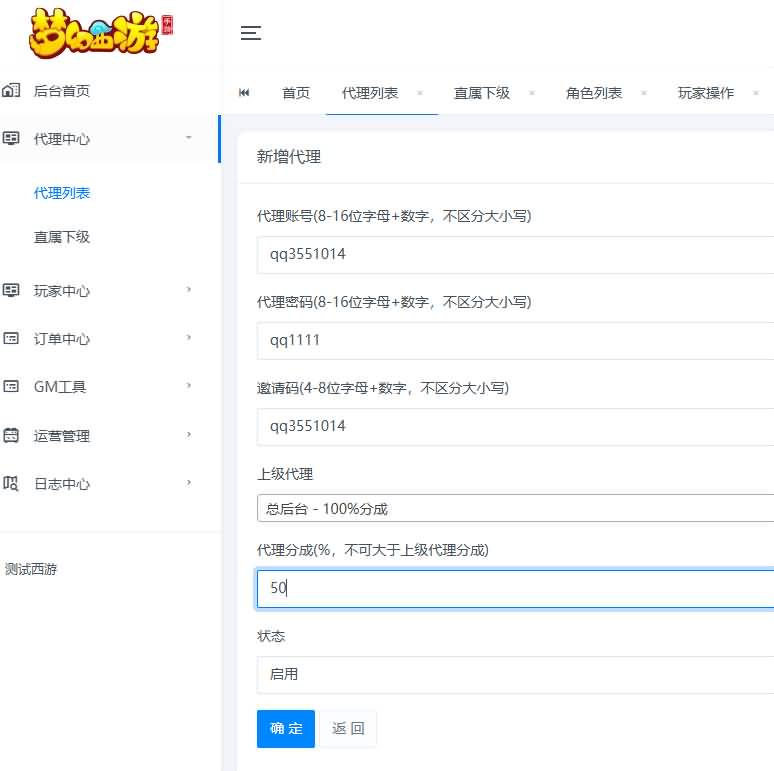Click the GM工具 sidebar icon
The width and height of the screenshot is (774, 771).
(11, 386)
